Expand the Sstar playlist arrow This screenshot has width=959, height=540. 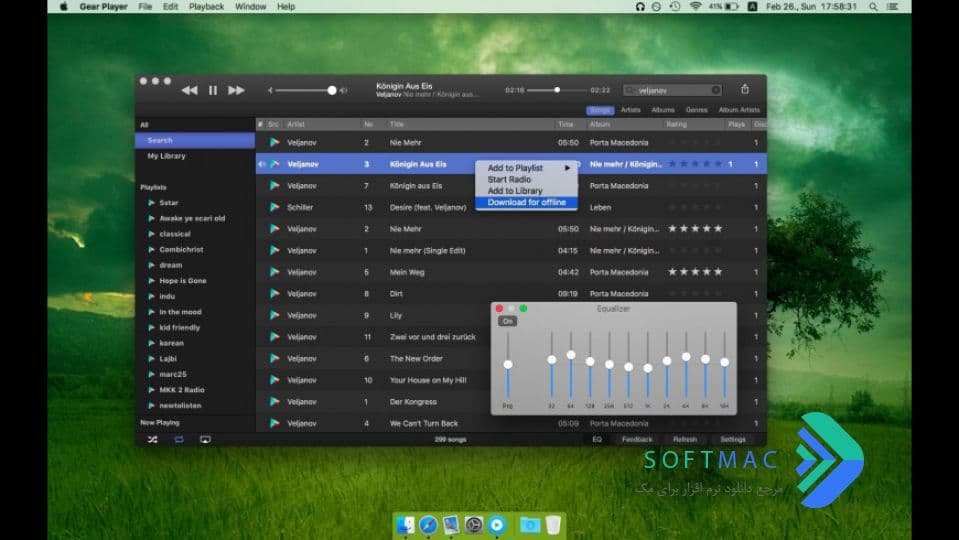(x=151, y=202)
